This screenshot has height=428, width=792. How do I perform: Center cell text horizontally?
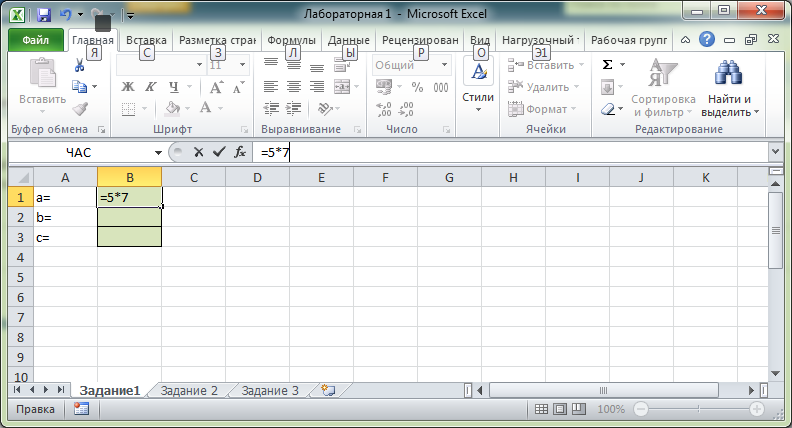coord(294,86)
